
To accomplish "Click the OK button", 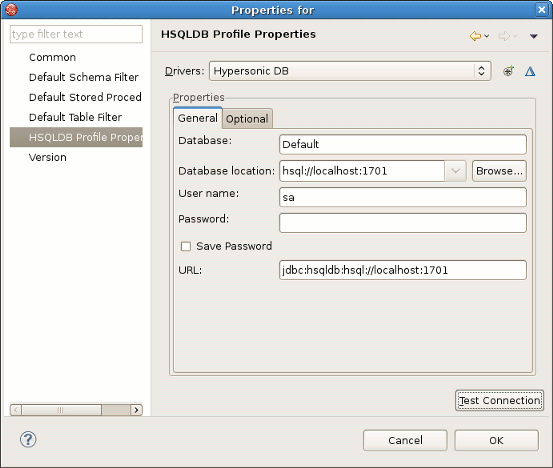I will [496, 440].
